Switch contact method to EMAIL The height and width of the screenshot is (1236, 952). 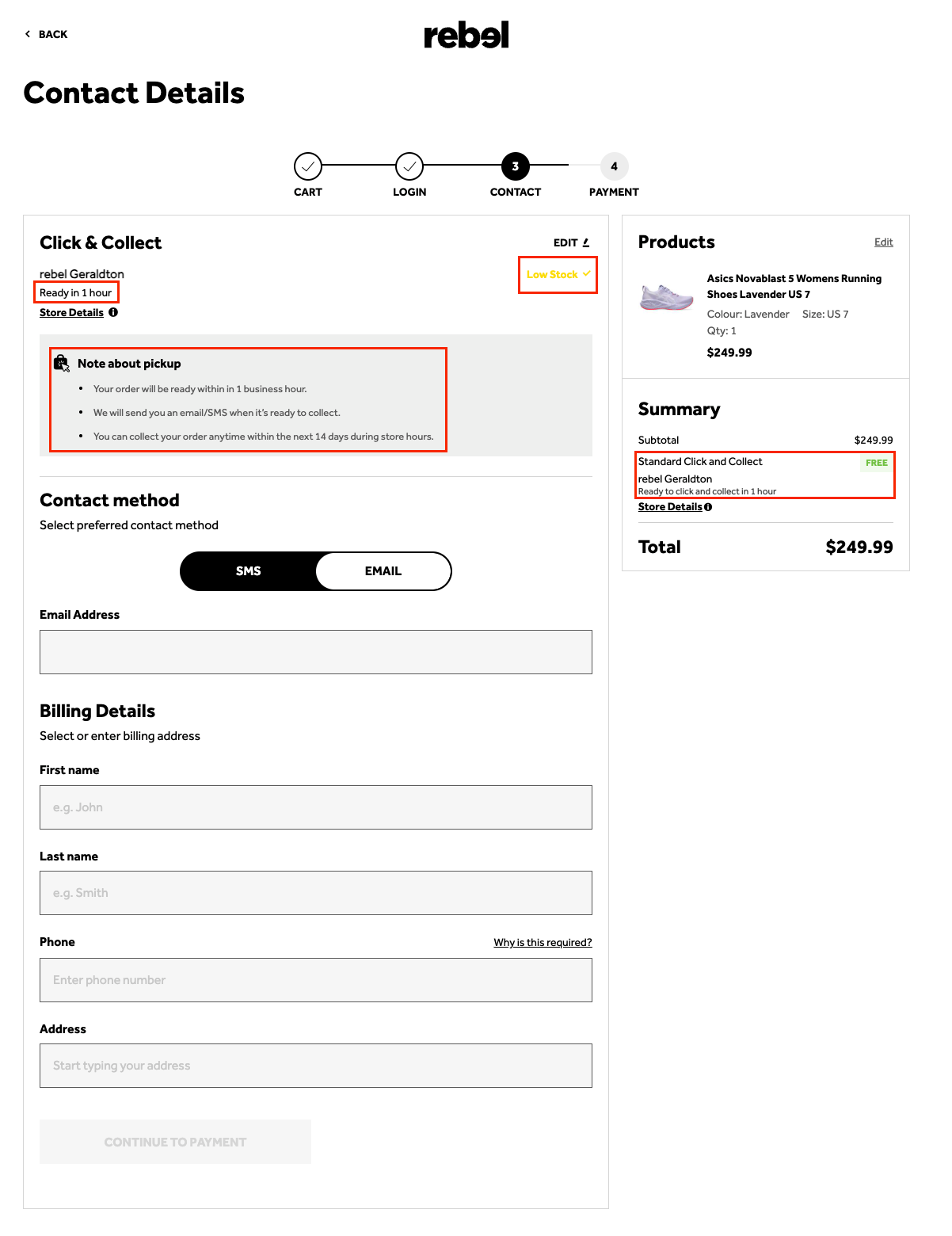[383, 570]
